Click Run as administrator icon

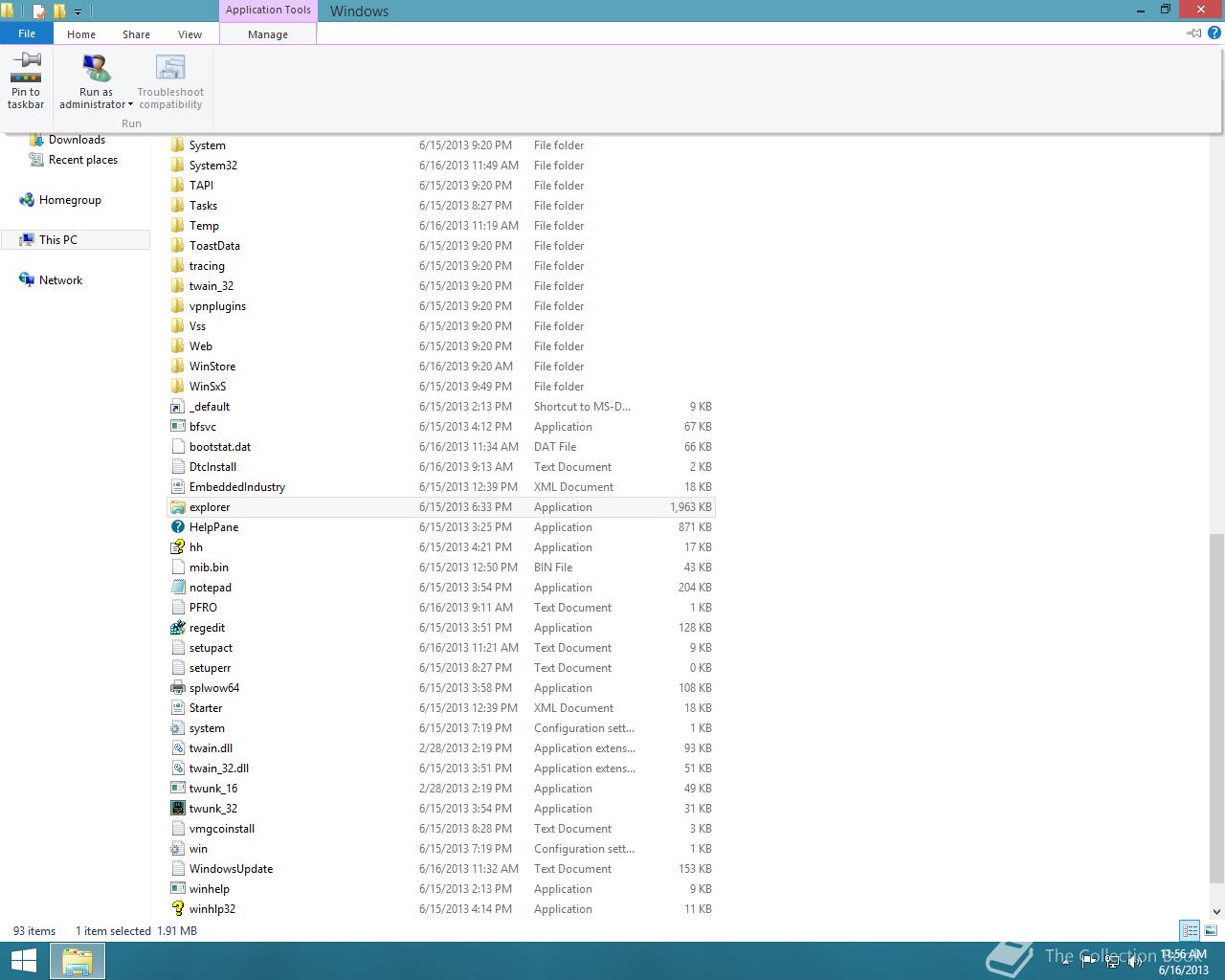96,67
